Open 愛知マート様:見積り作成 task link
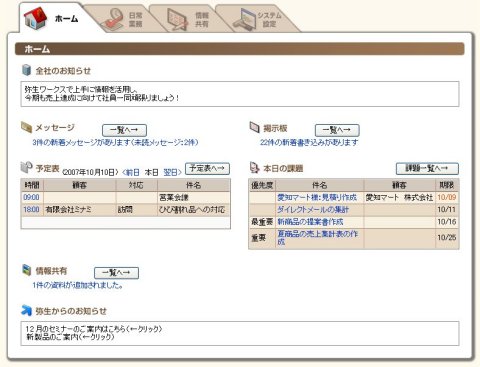 (x=317, y=197)
